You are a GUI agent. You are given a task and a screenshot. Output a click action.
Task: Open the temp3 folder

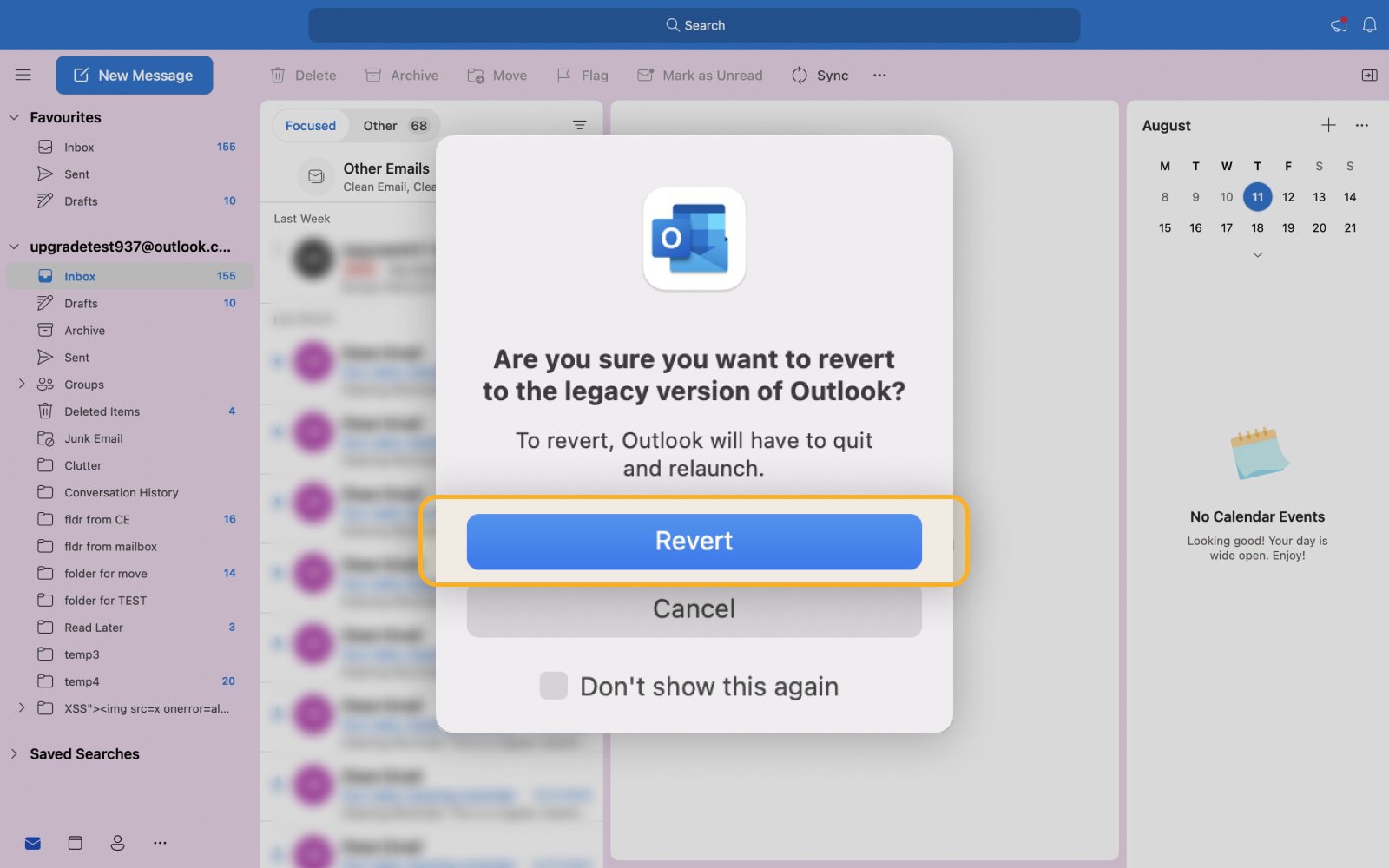pos(130,654)
